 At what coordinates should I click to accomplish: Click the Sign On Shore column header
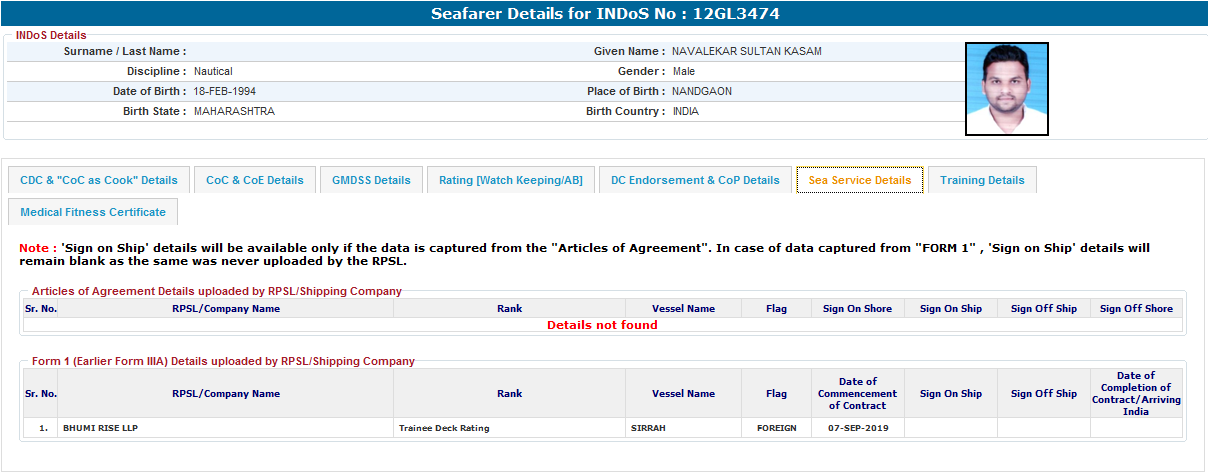pyautogui.click(x=857, y=309)
